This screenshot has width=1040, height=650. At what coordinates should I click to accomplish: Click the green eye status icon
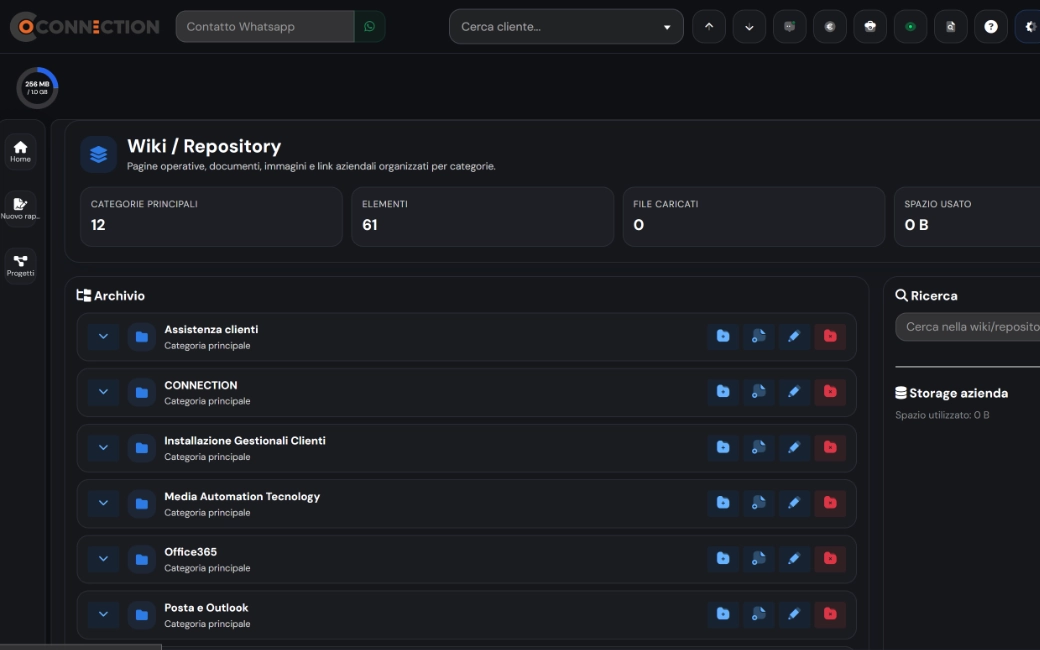tap(911, 27)
